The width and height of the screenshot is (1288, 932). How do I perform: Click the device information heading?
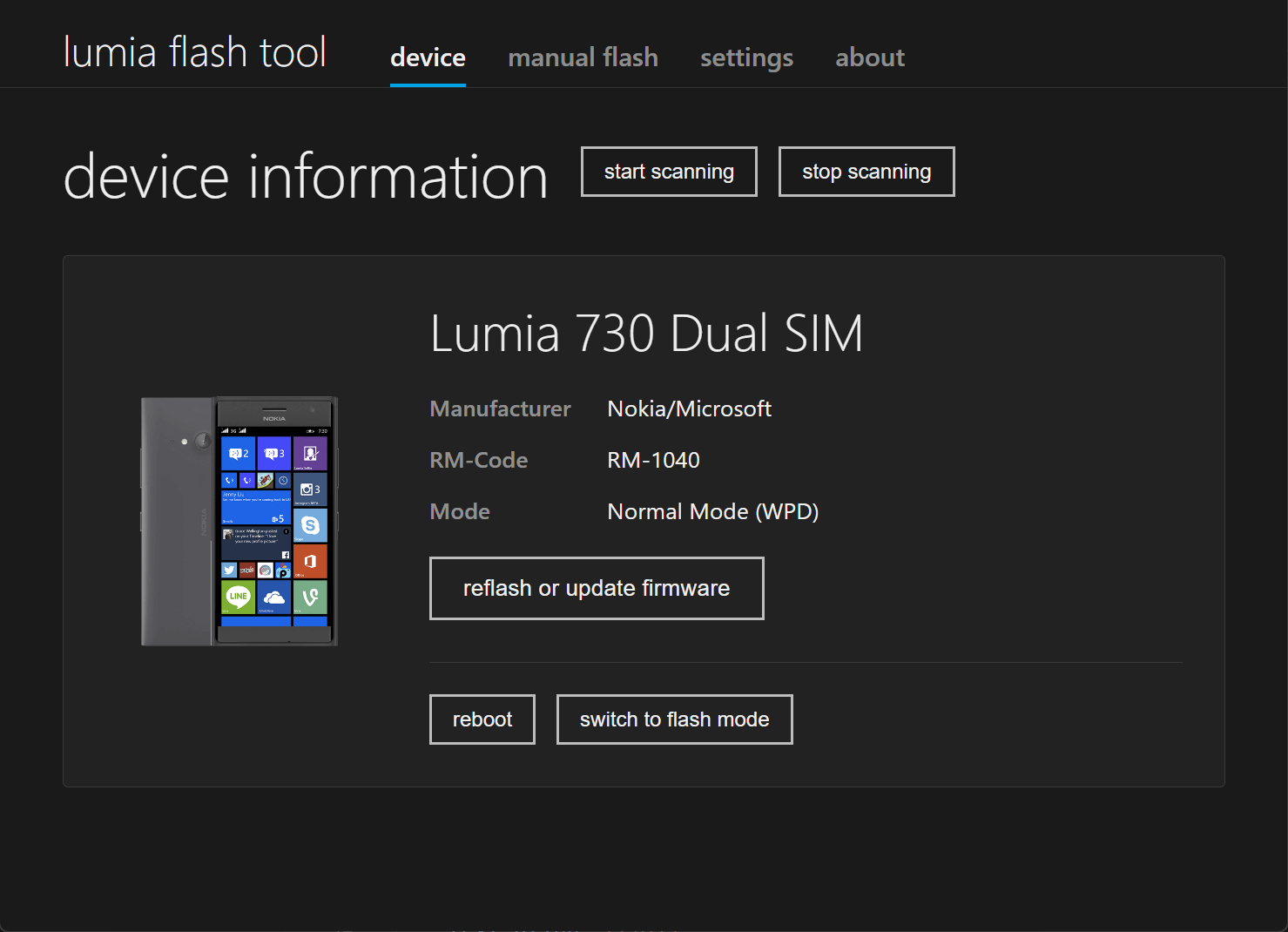306,177
